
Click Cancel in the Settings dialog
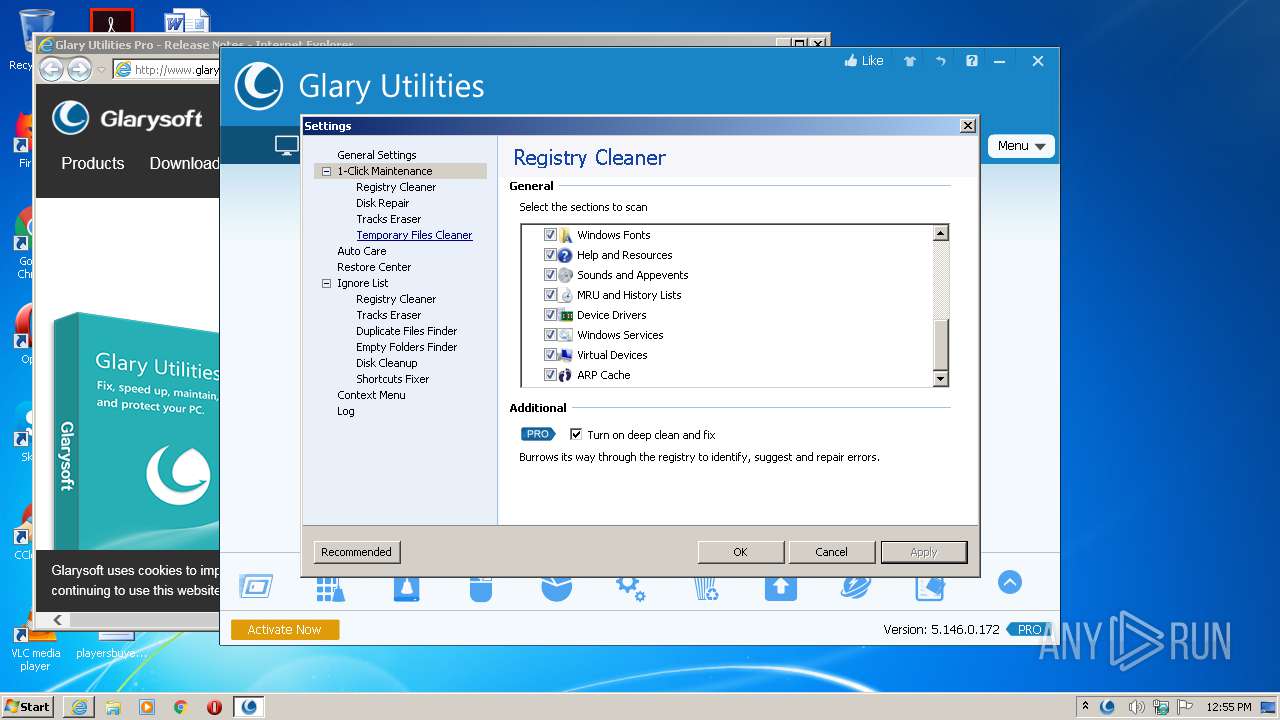pos(831,552)
